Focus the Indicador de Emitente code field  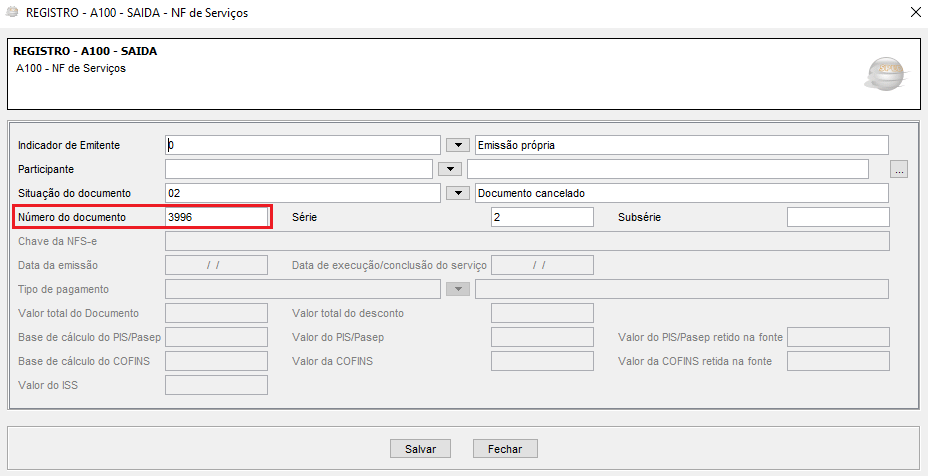(x=303, y=145)
